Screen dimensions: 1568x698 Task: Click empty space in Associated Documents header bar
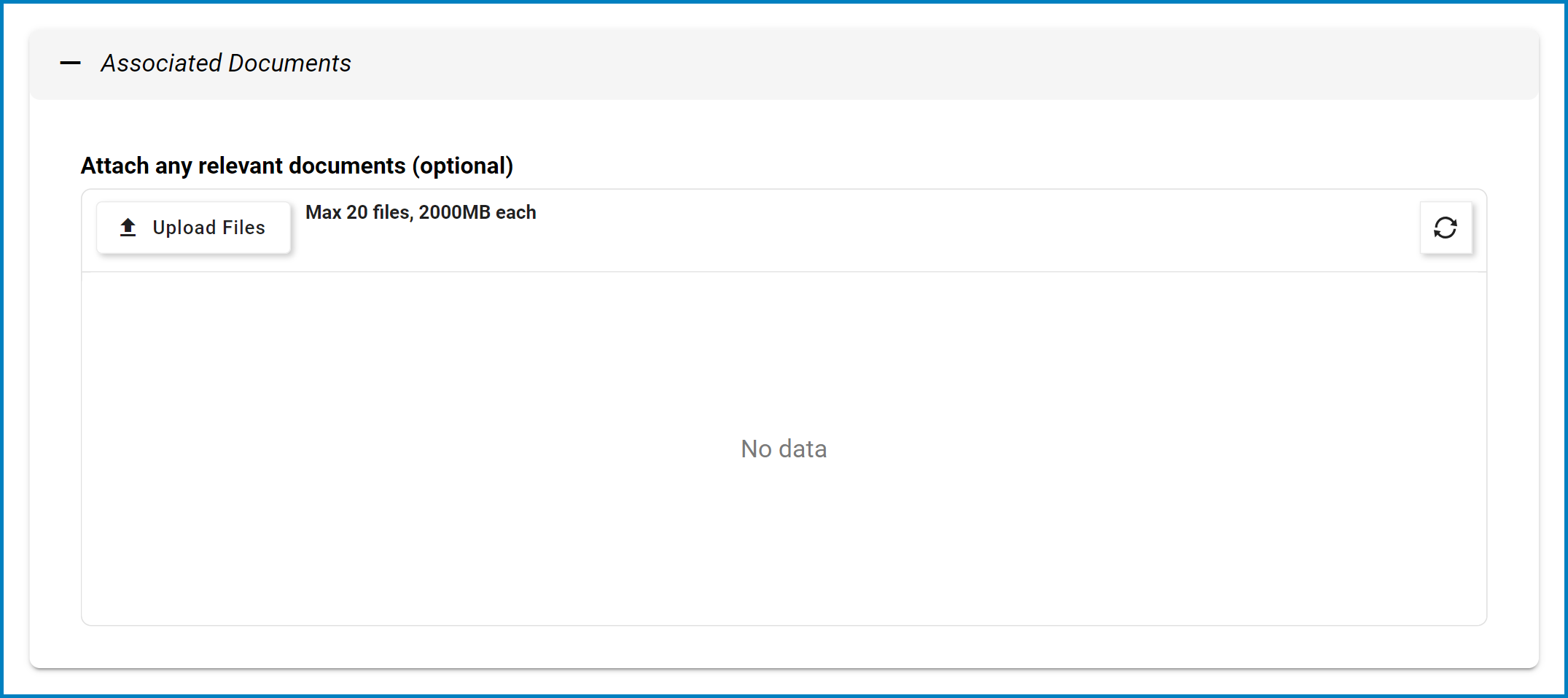[x=948, y=63]
